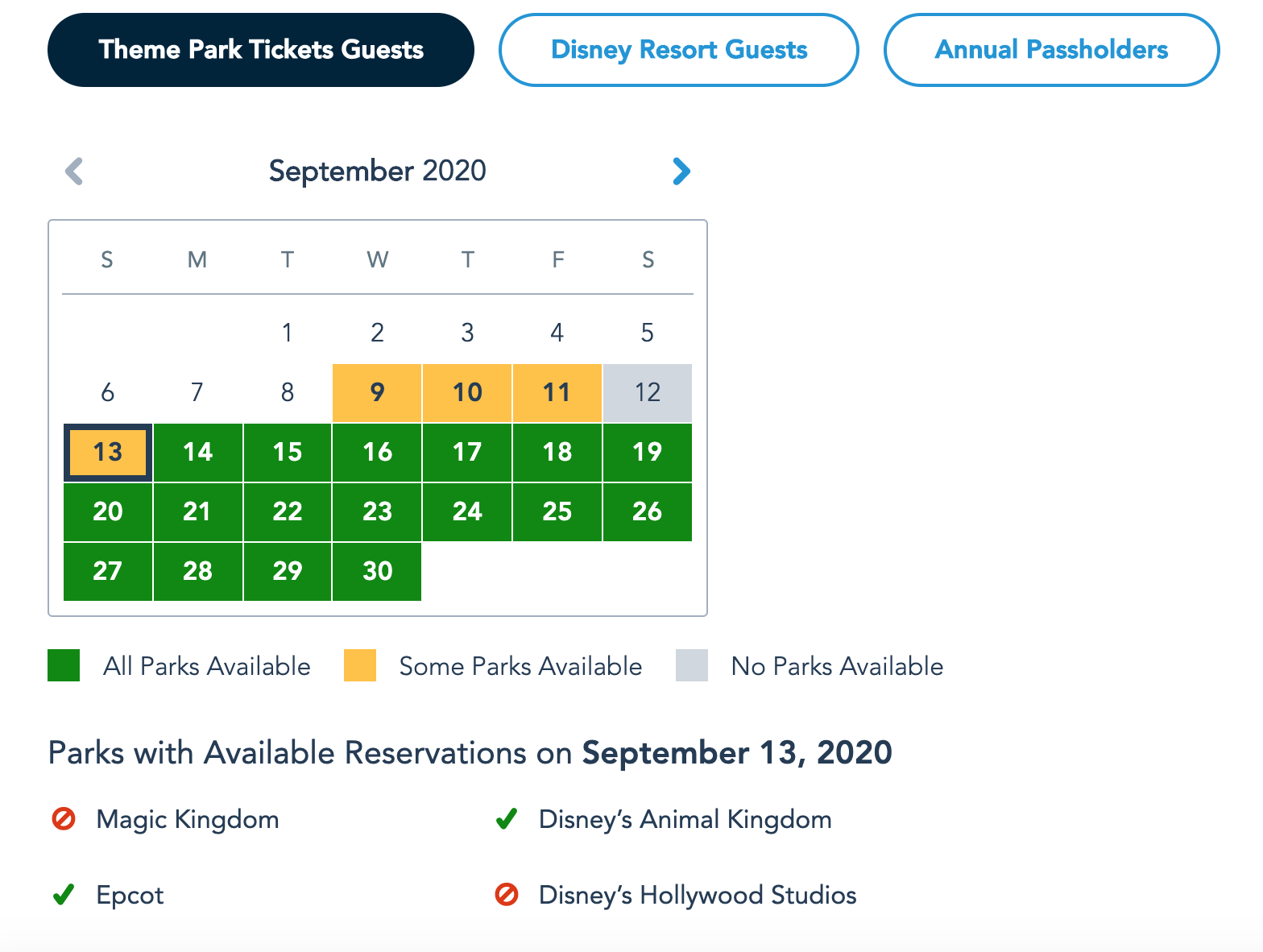Click the red unavailable icon beside Magic Kingdom
Viewport: 1263px width, 952px height.
(x=64, y=819)
